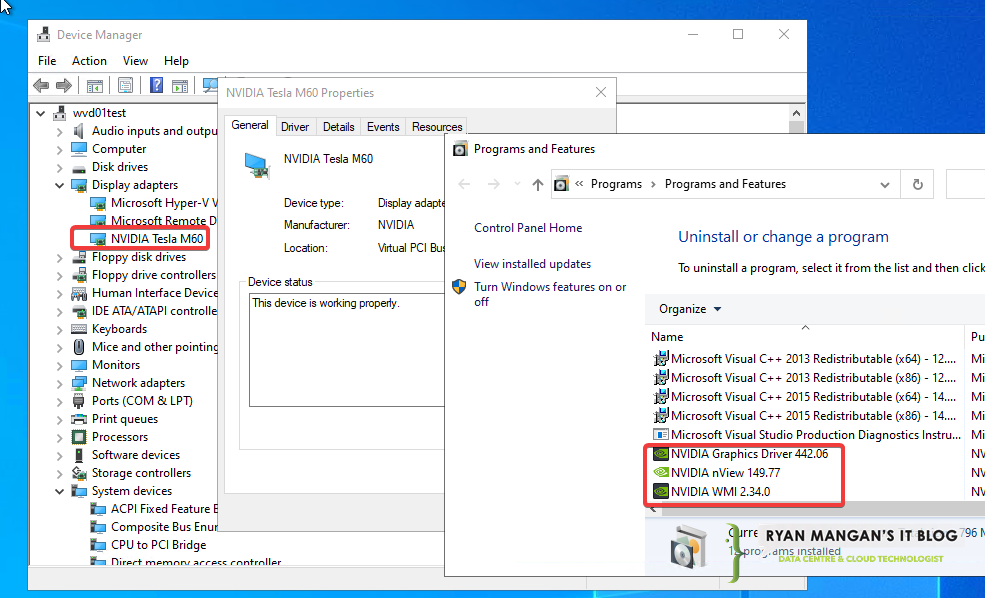Select NVIDIA WMI 2.34.0 program

(x=720, y=492)
